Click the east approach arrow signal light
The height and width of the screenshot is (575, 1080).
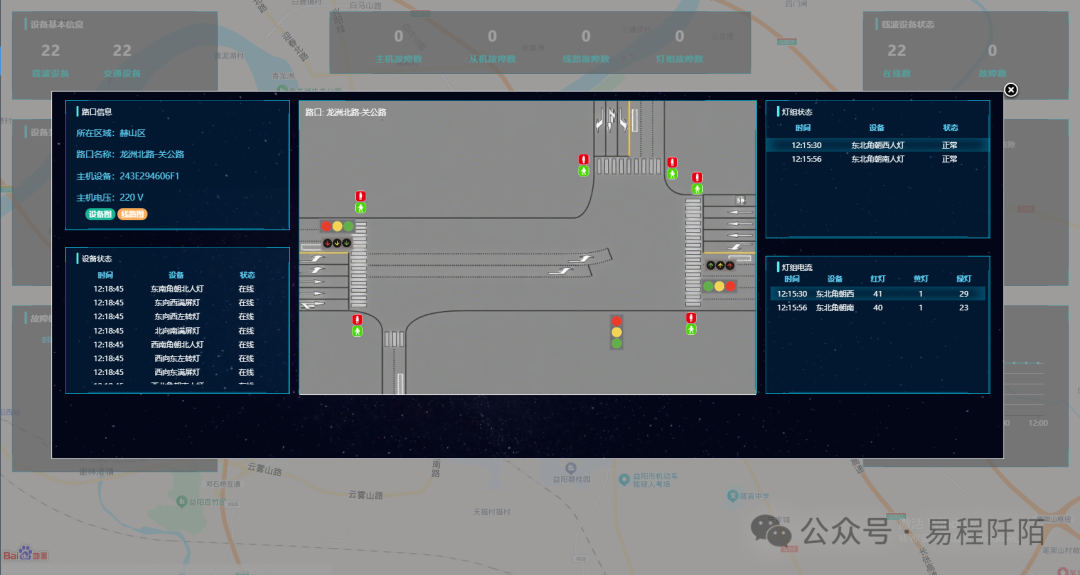click(x=720, y=265)
